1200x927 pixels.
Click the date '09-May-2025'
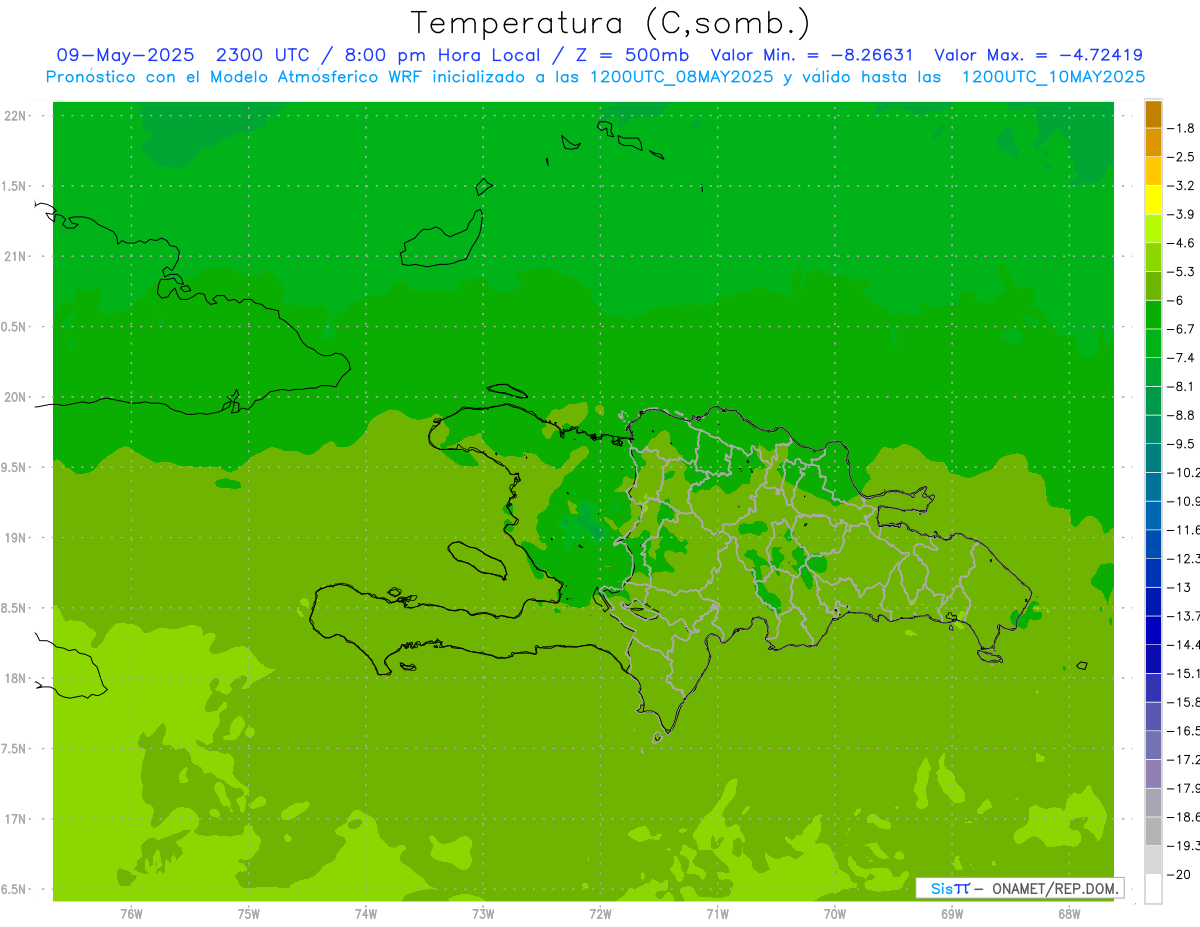[x=125, y=55]
